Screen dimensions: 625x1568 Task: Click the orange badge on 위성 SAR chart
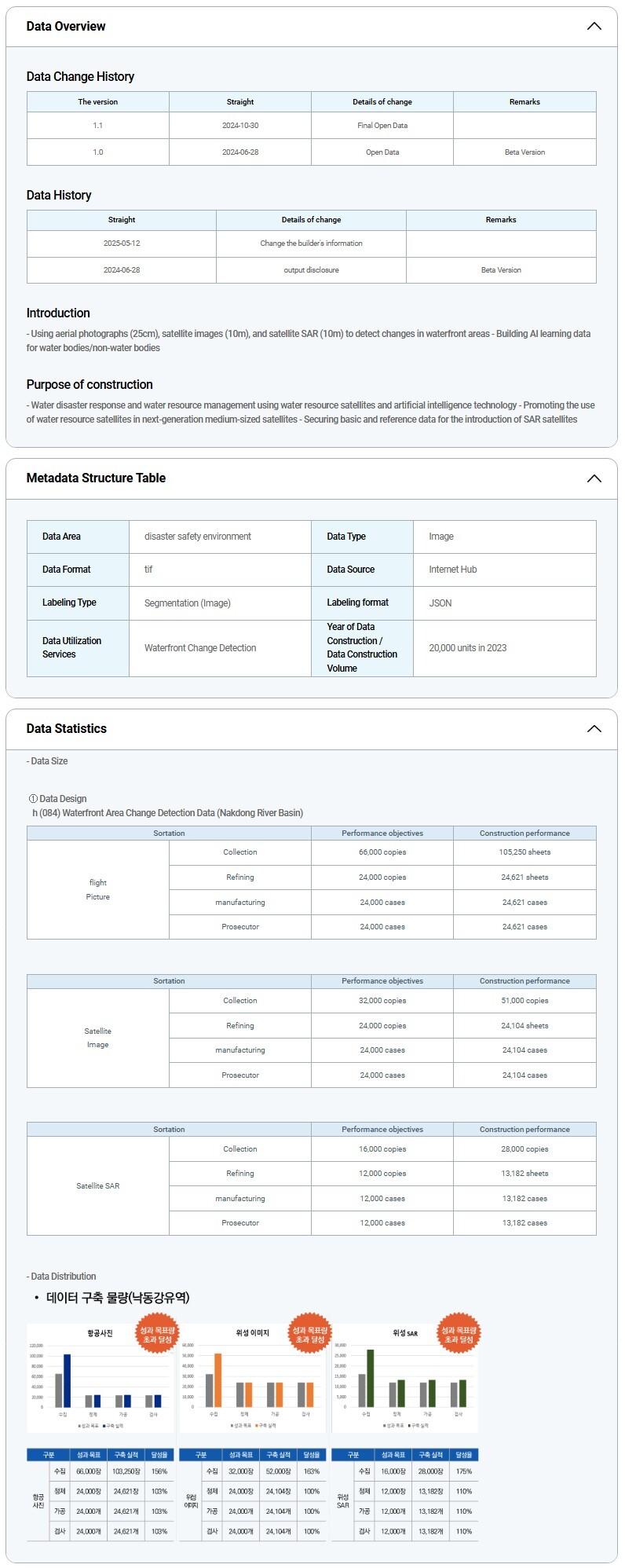coord(459,1335)
